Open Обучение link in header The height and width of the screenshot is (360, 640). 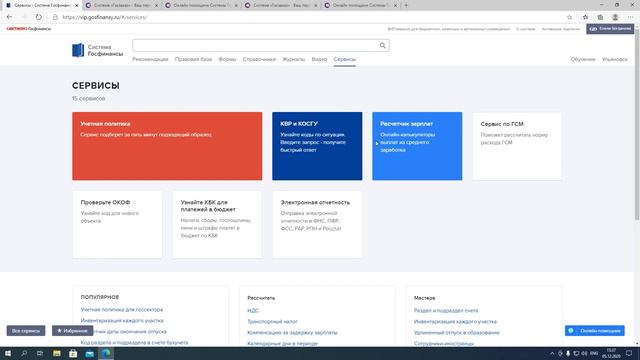583,59
